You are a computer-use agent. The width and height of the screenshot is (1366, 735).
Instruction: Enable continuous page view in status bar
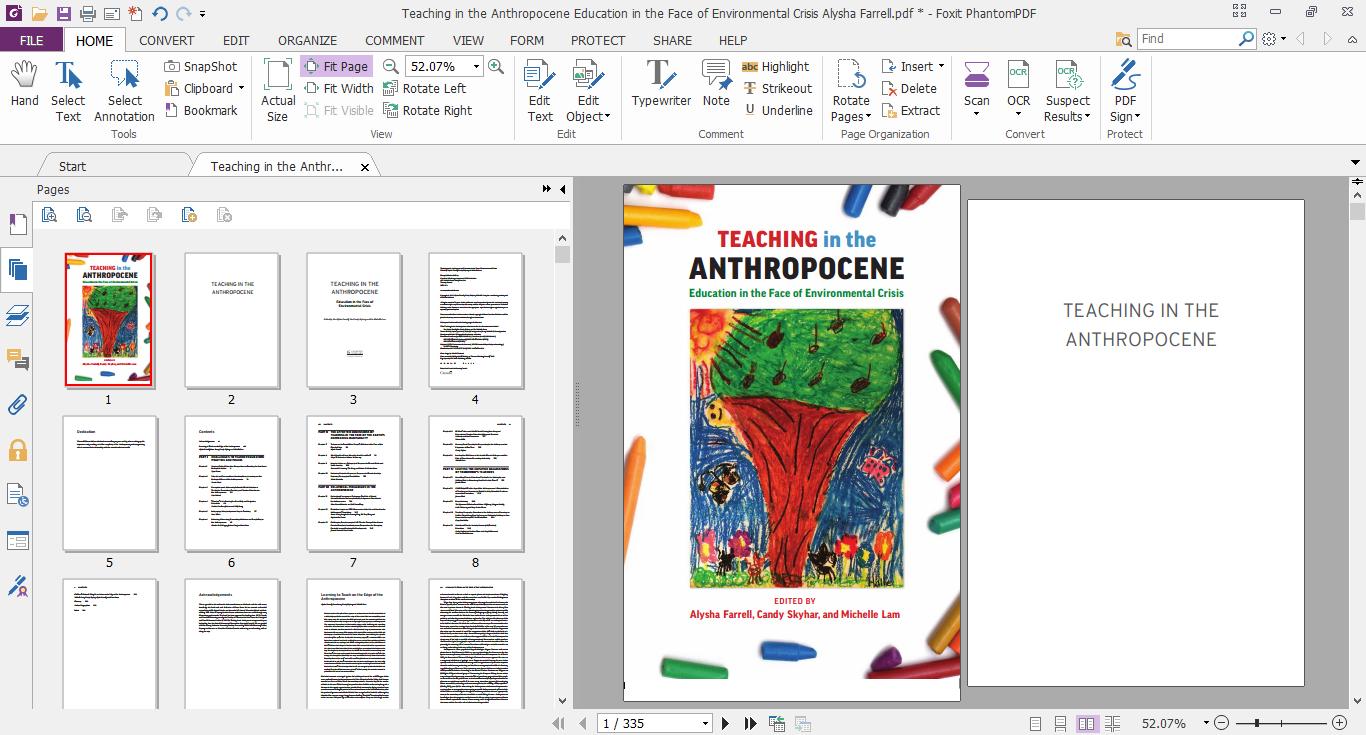[1061, 723]
